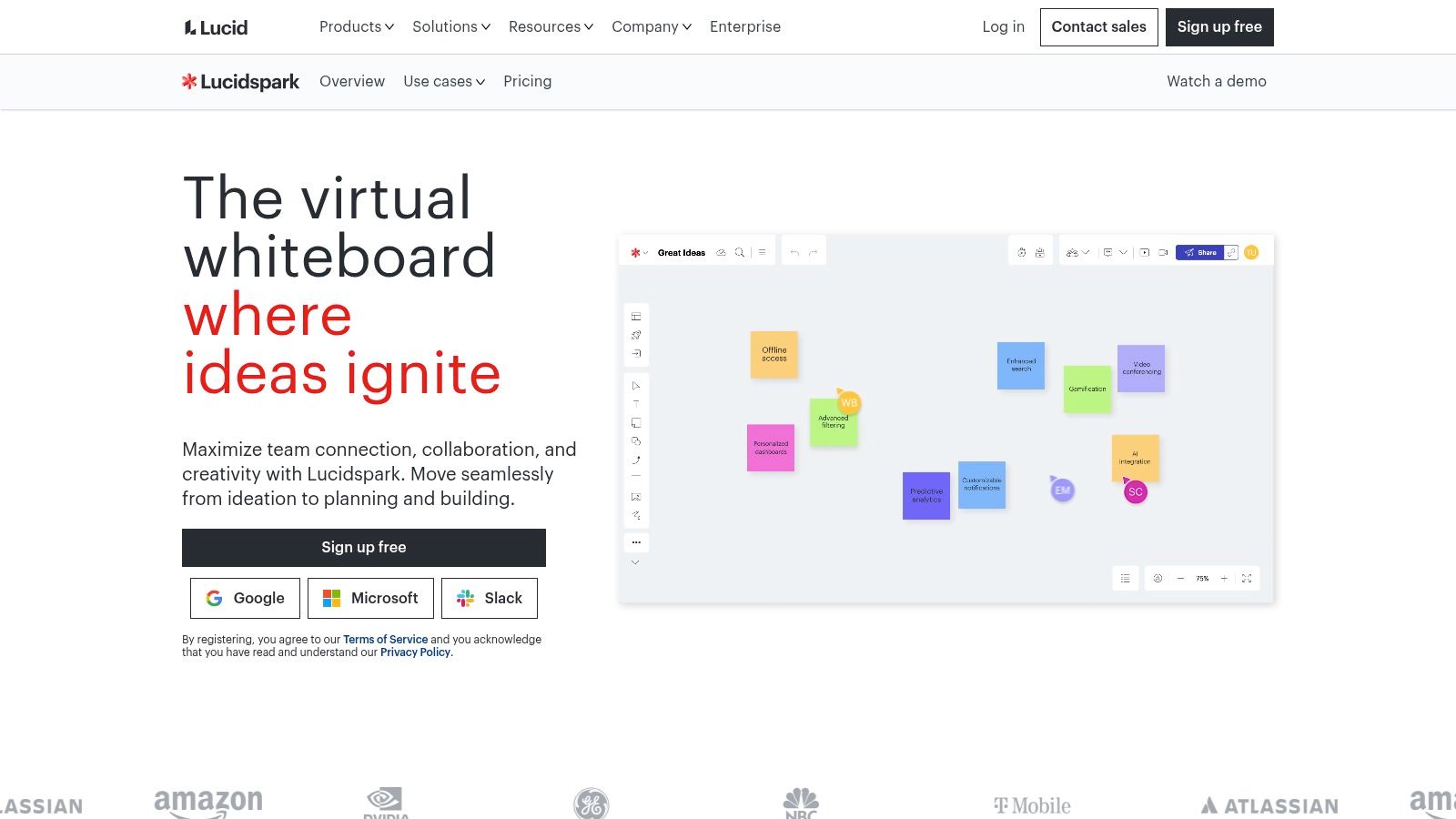The width and height of the screenshot is (1456, 819).
Task: Select the cursor/select tool
Action: point(636,384)
